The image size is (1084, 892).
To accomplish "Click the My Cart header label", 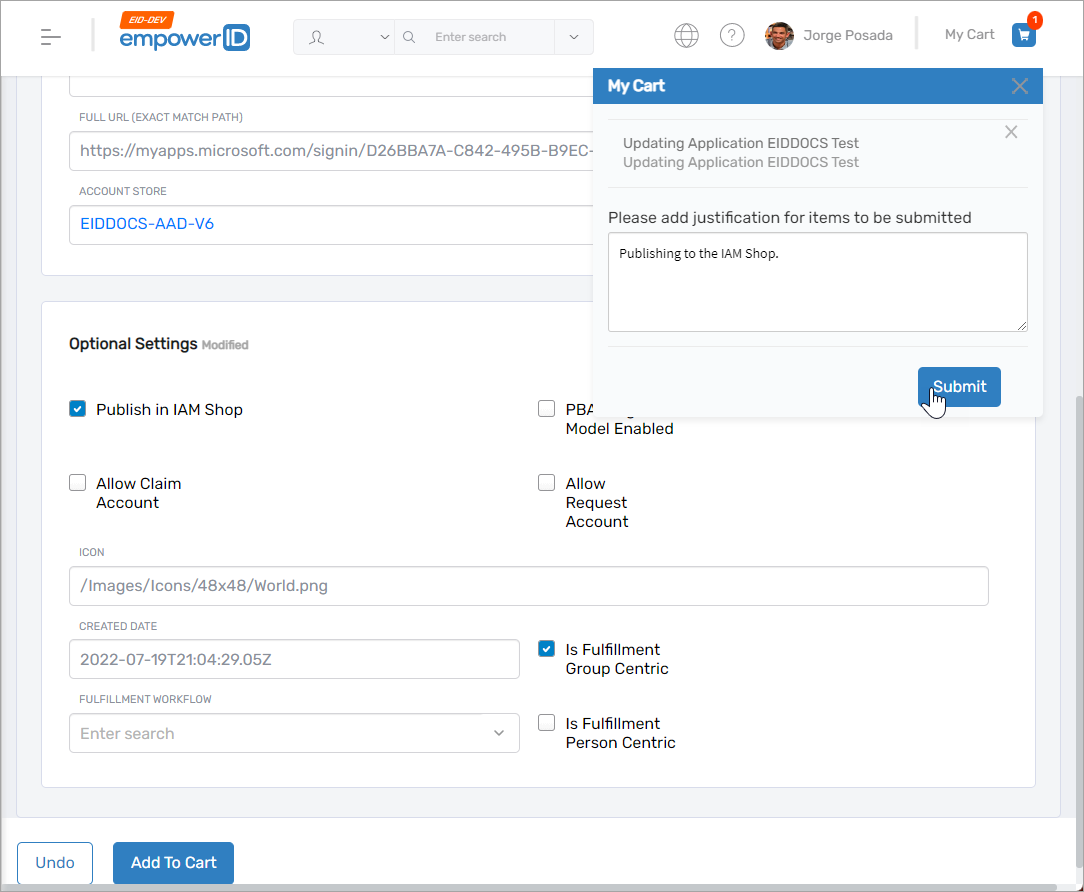I will [x=969, y=35].
